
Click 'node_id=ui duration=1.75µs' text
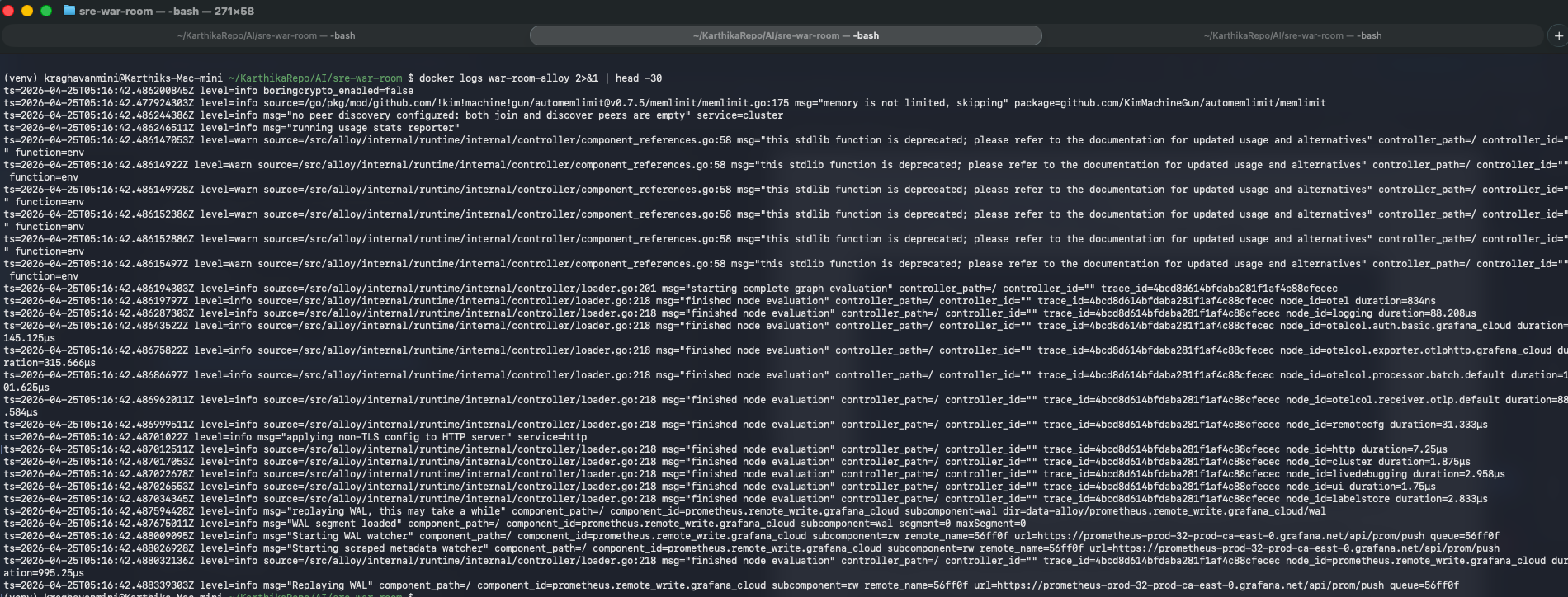coord(1361,487)
